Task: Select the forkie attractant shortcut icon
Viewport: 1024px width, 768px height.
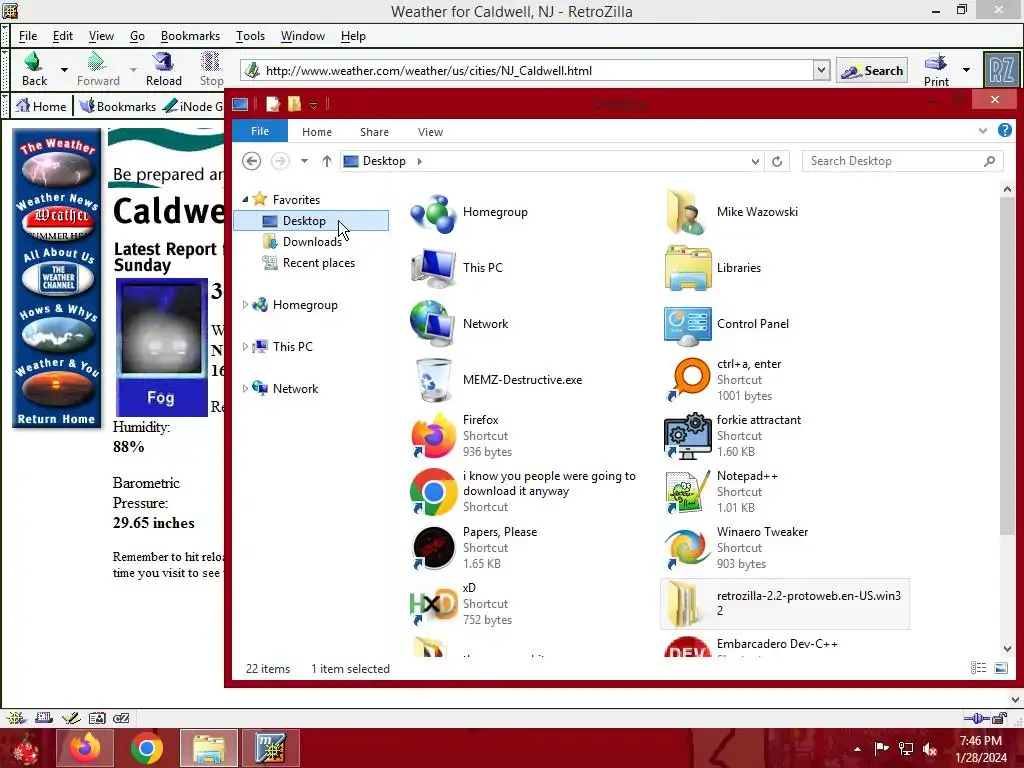Action: [687, 436]
